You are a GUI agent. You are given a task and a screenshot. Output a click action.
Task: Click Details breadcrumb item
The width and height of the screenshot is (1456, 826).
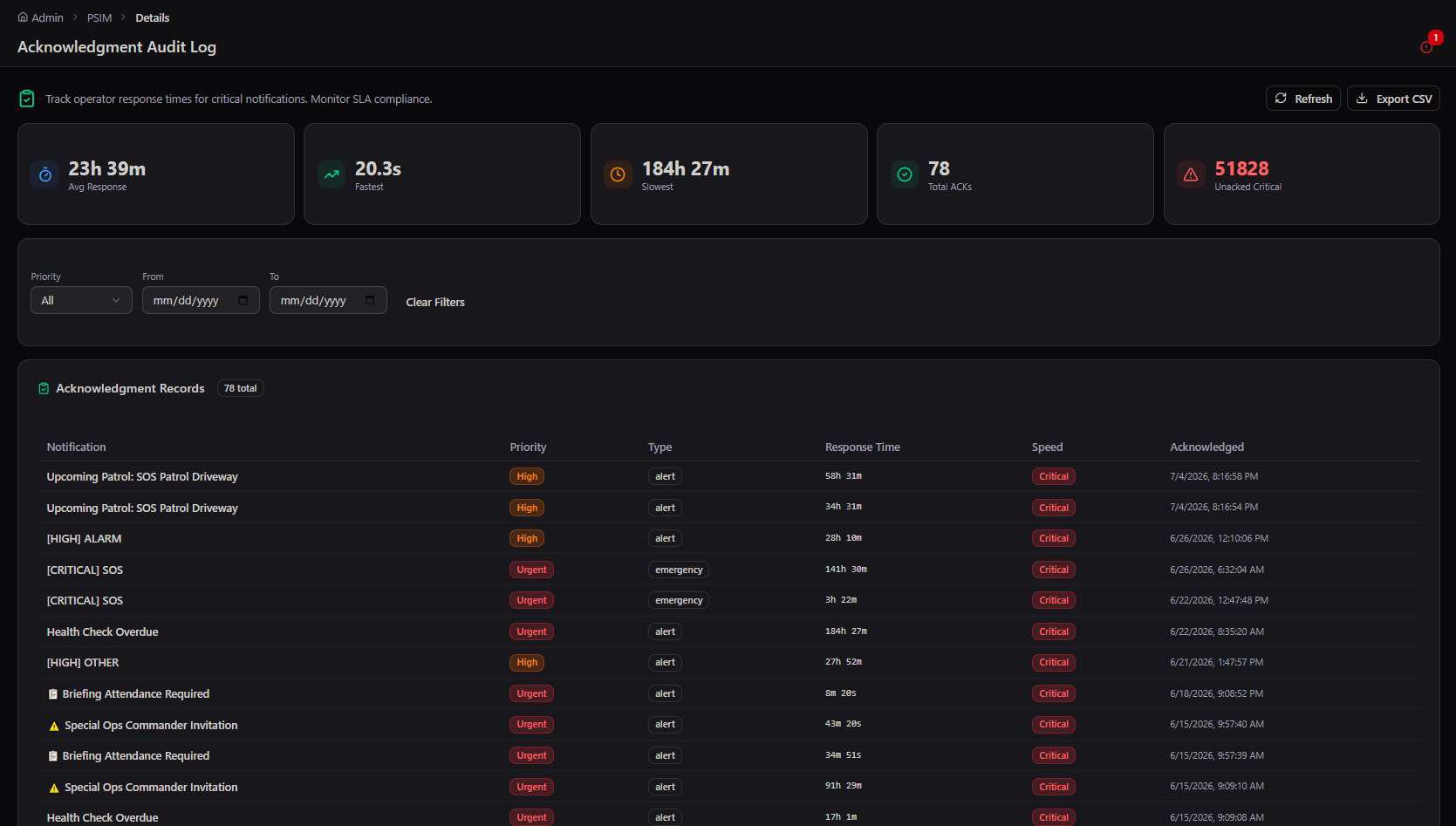(153, 17)
